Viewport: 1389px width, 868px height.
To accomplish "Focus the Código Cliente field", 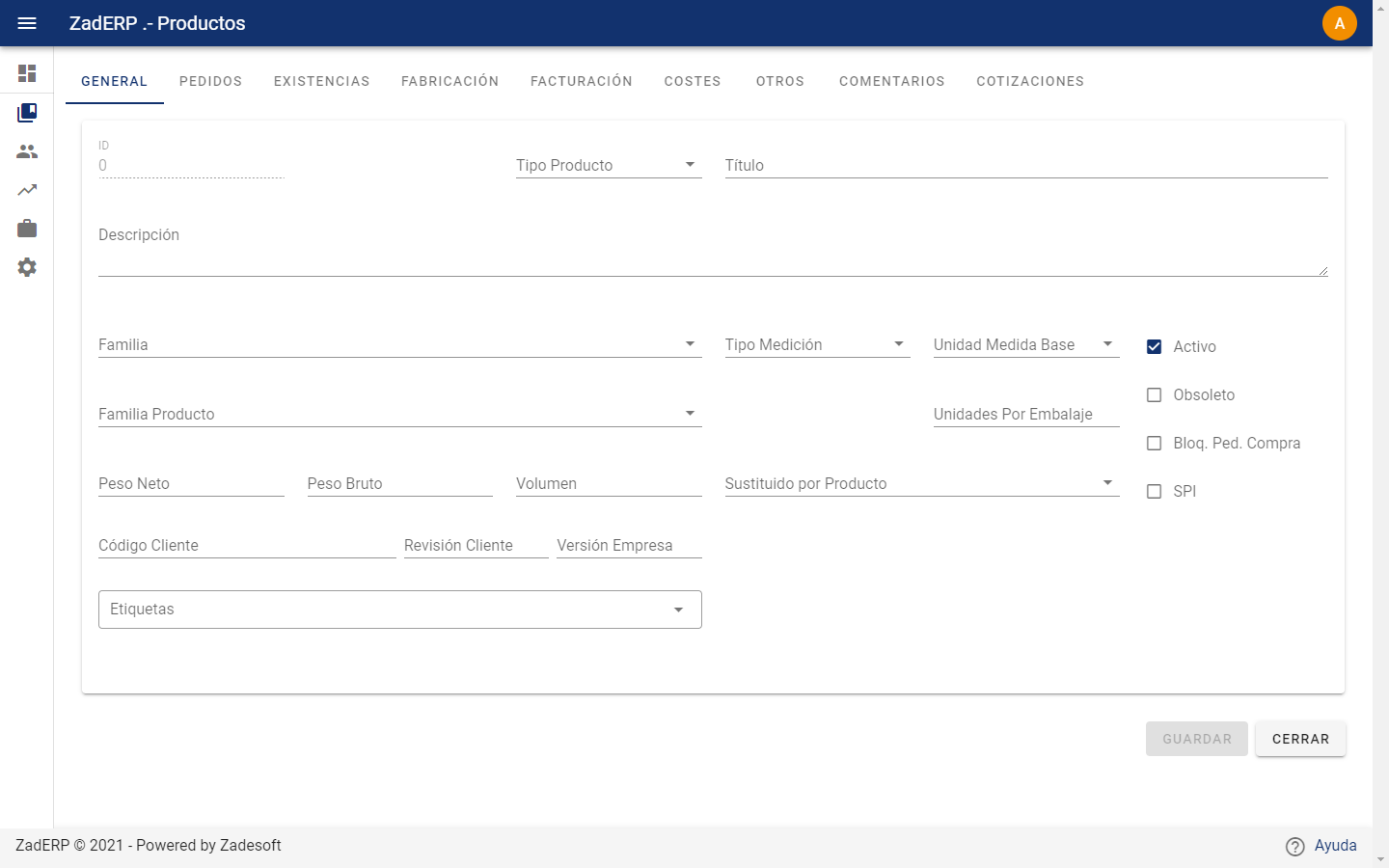I will [x=247, y=545].
